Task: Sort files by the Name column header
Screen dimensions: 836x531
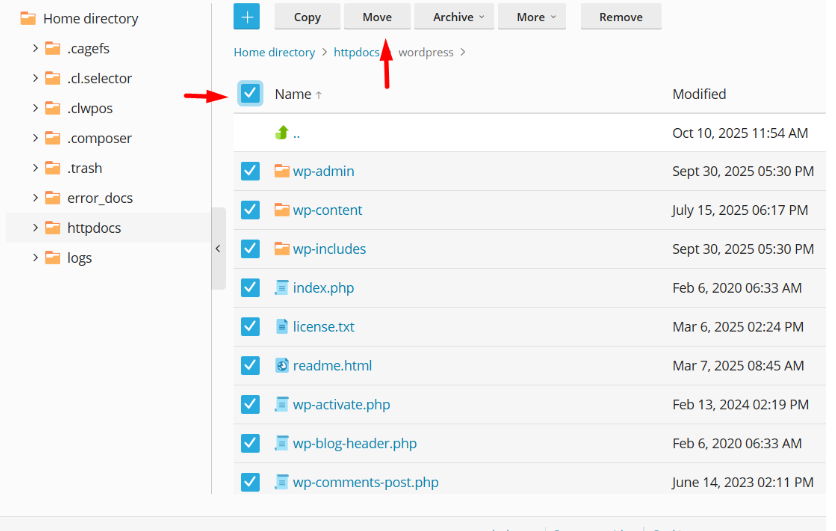Action: point(293,94)
